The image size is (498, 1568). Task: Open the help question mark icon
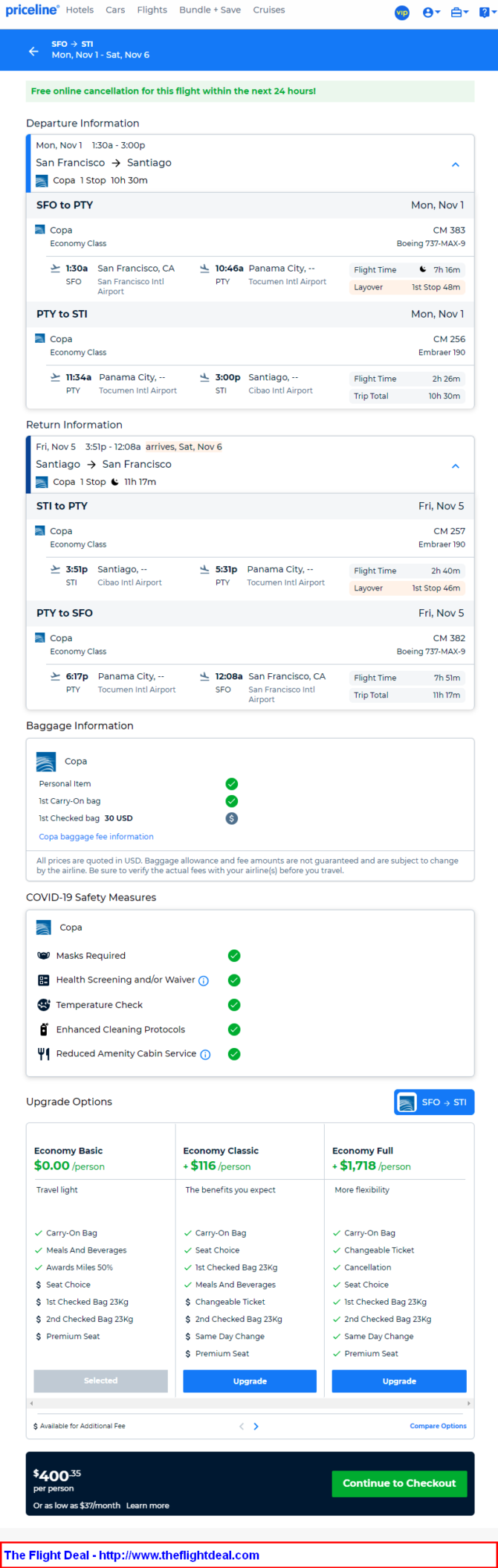tap(487, 13)
